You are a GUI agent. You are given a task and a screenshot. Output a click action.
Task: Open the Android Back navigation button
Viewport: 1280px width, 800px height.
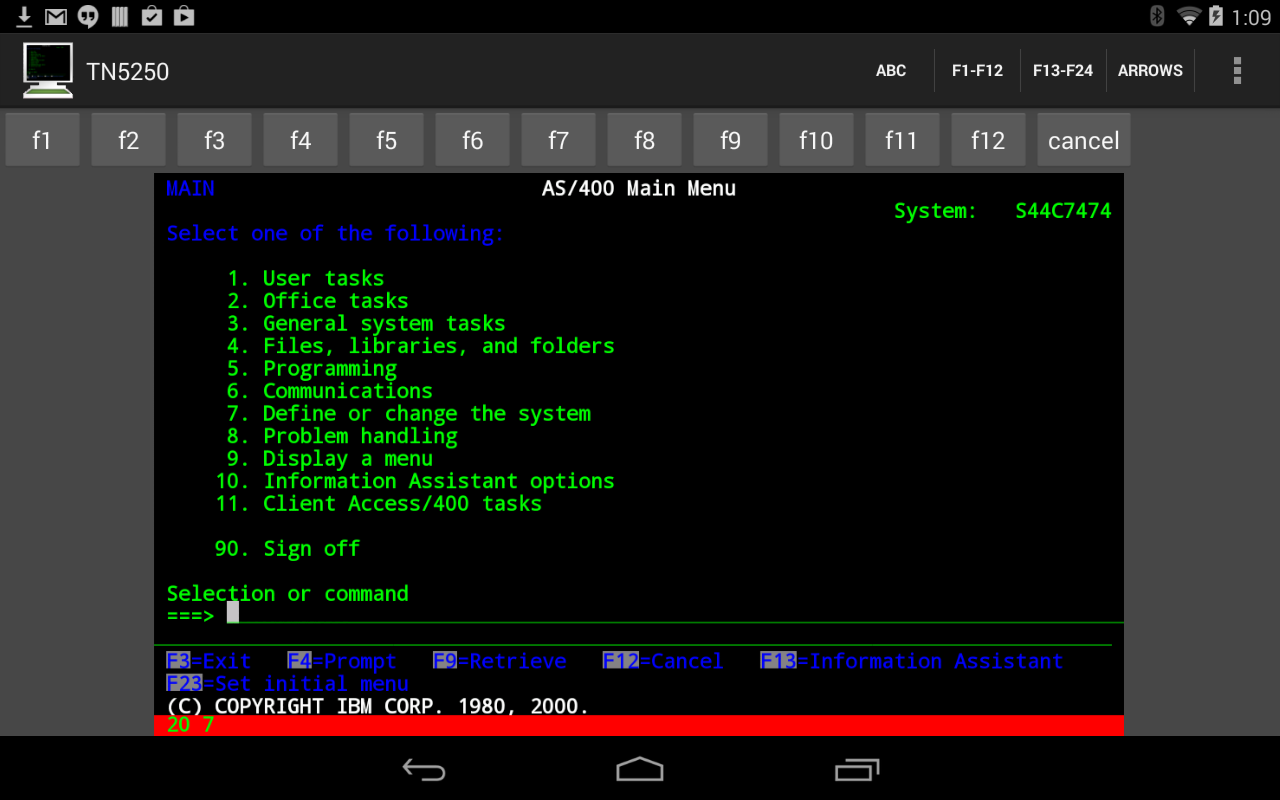424,770
